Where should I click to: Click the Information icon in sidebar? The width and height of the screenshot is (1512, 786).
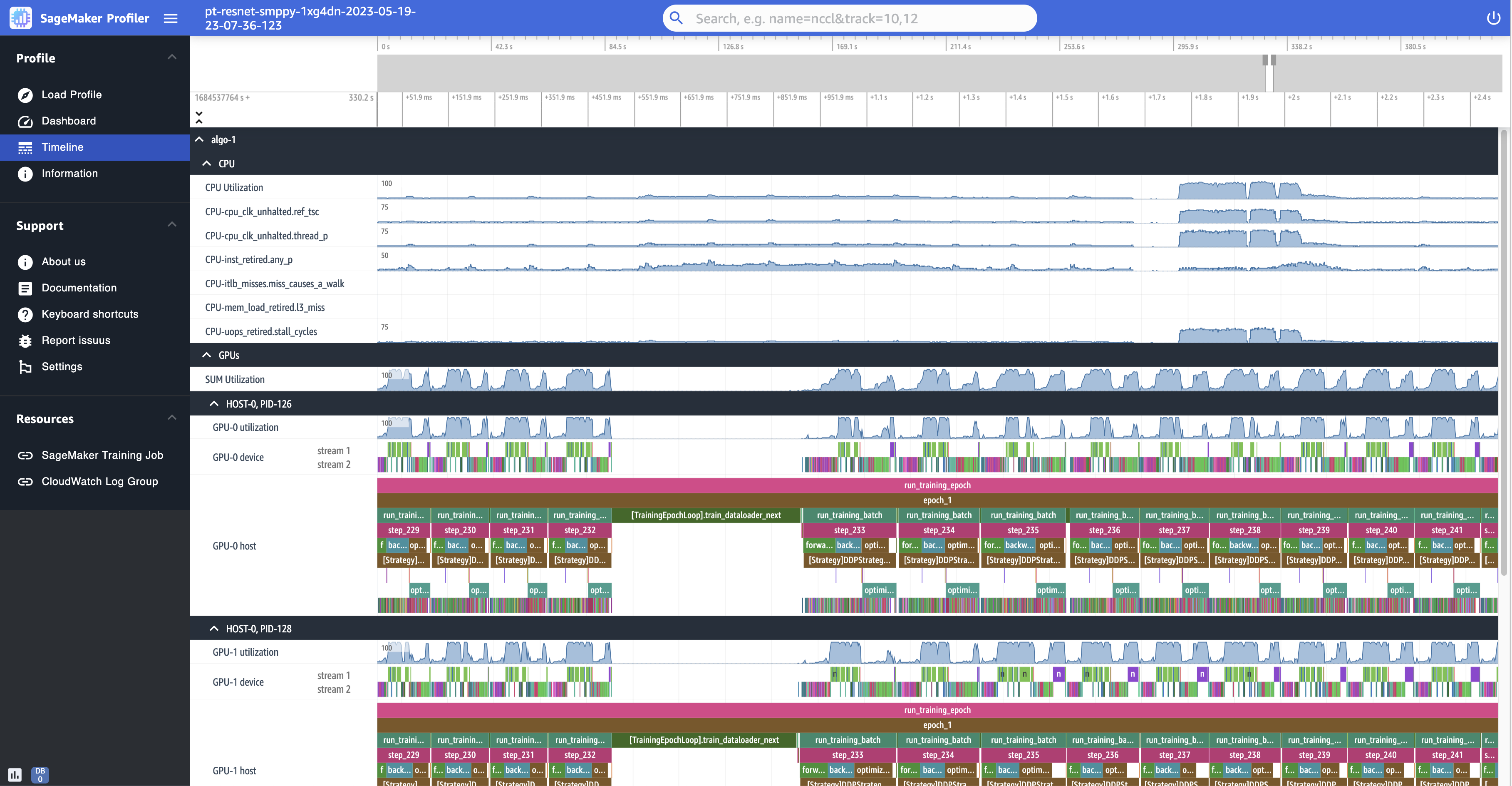[x=25, y=173]
